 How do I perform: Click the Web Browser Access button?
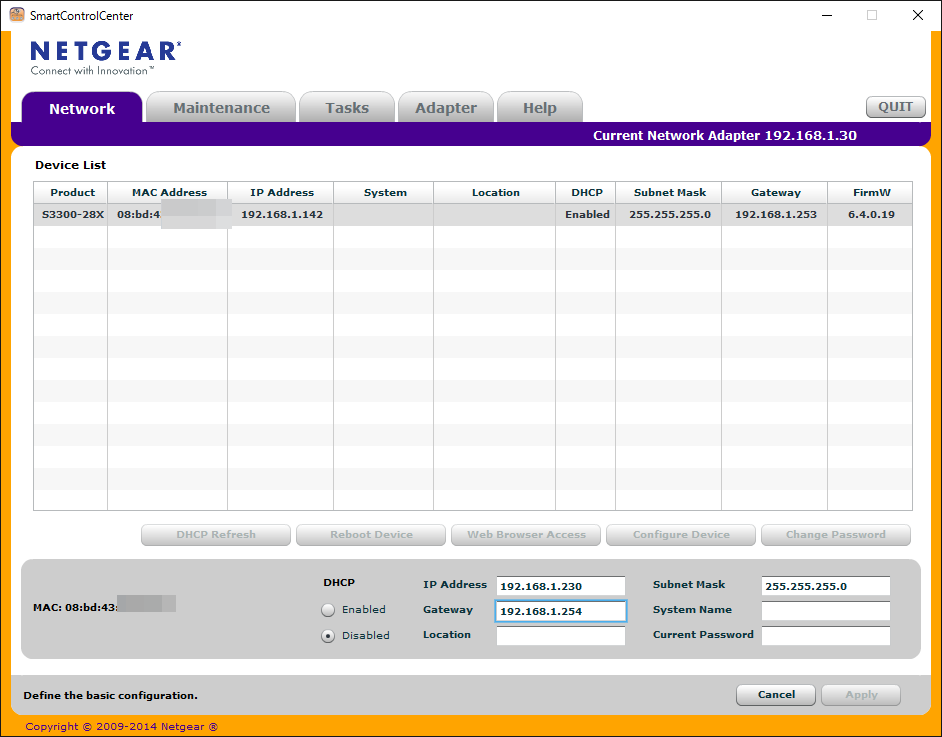pyautogui.click(x=526, y=535)
